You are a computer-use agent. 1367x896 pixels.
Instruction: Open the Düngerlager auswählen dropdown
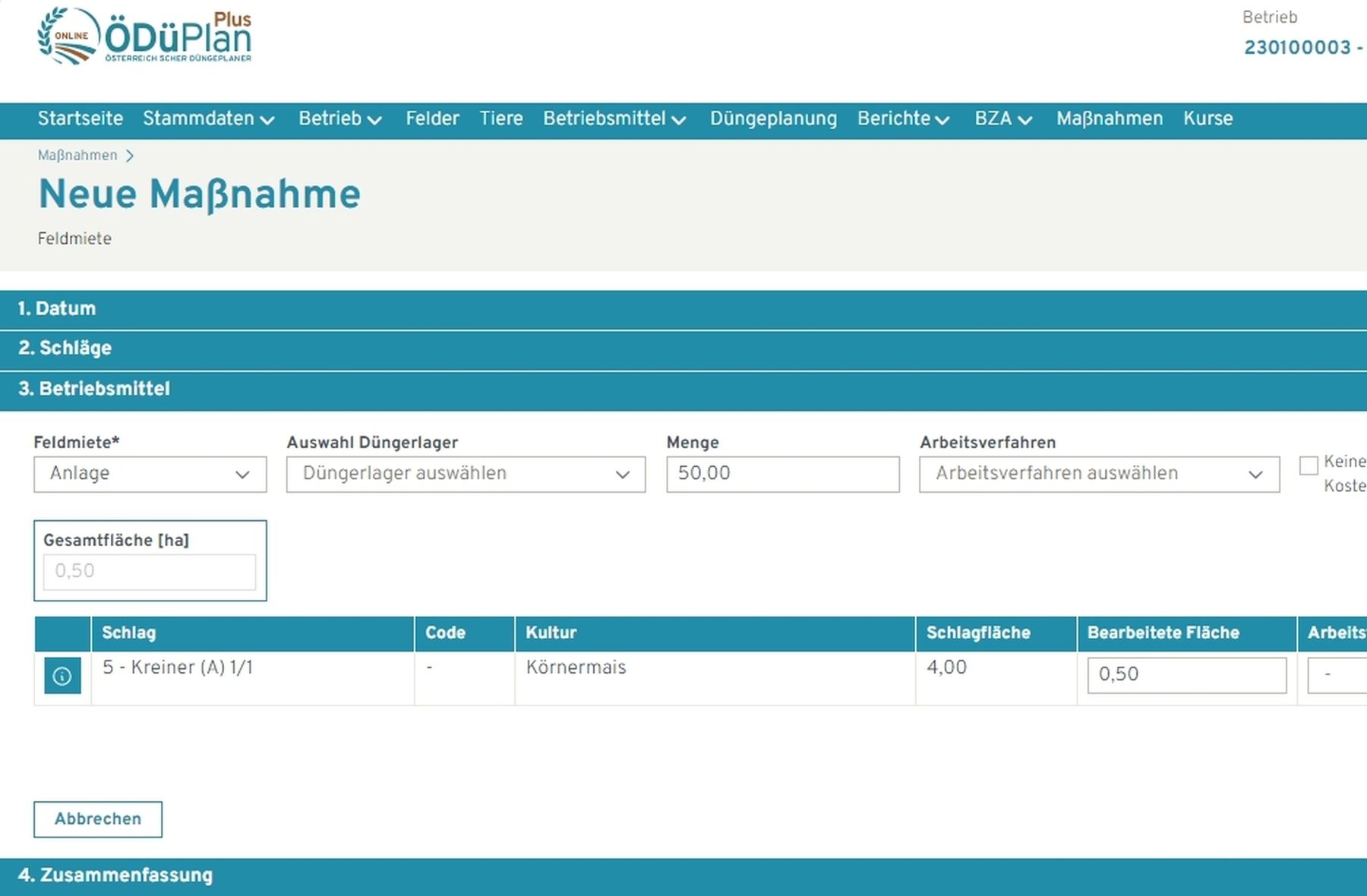coord(466,474)
